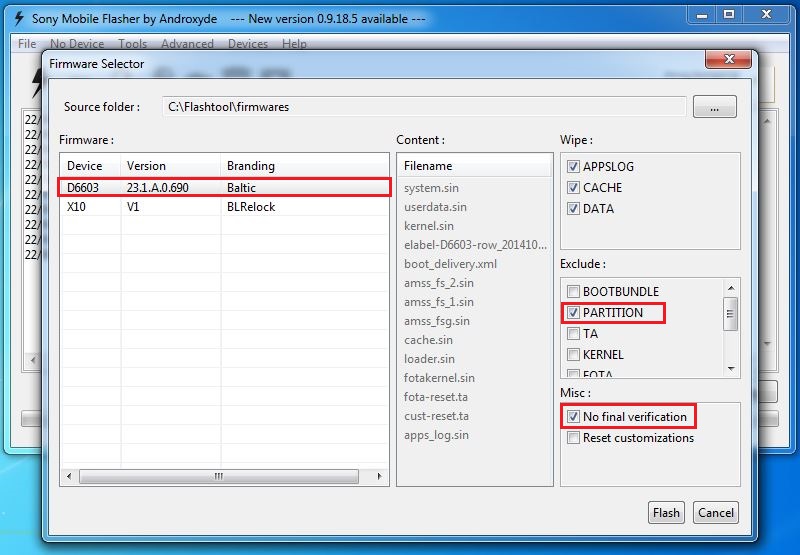Toggle No final verification checkbox
Image resolution: width=800 pixels, height=555 pixels.
573,417
